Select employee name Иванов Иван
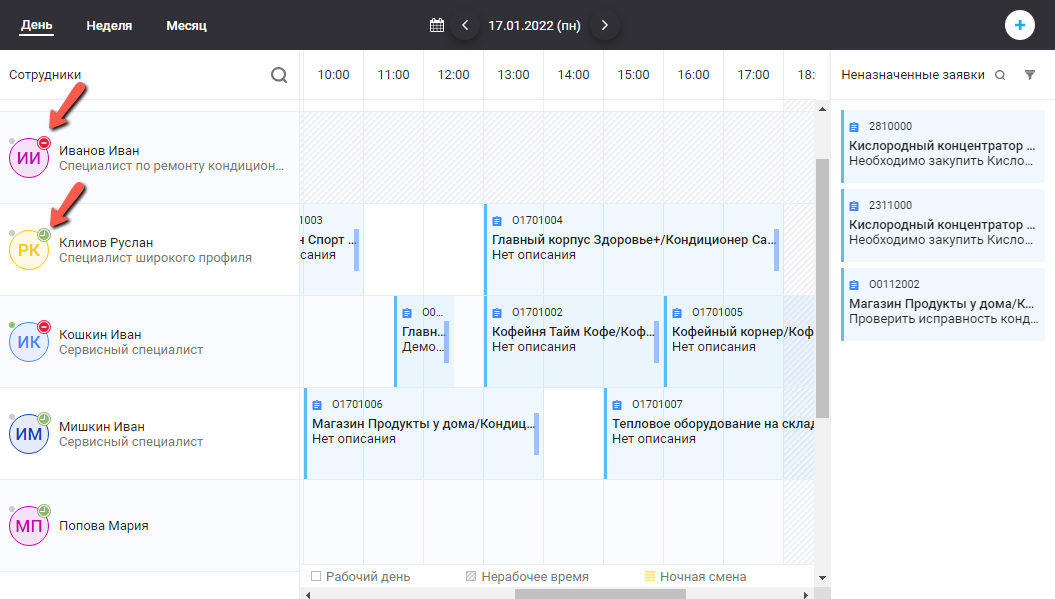 coord(99,151)
